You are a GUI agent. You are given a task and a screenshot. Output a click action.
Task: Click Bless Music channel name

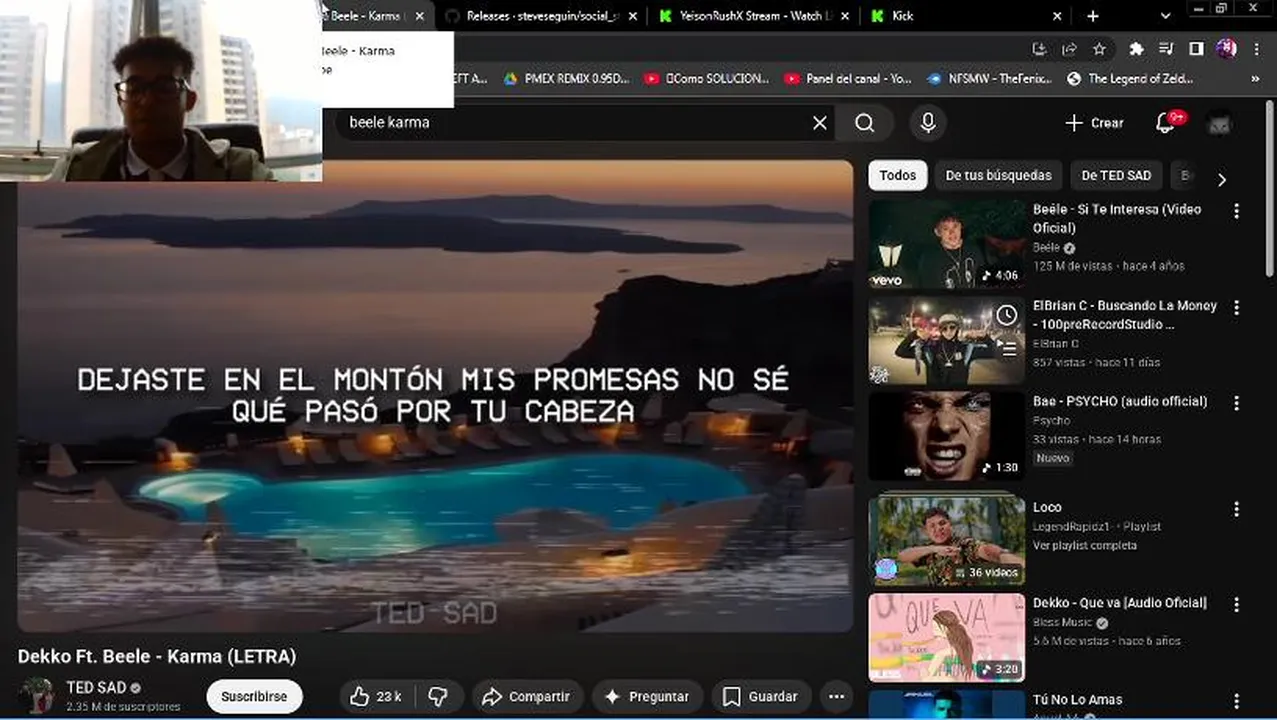click(1062, 622)
